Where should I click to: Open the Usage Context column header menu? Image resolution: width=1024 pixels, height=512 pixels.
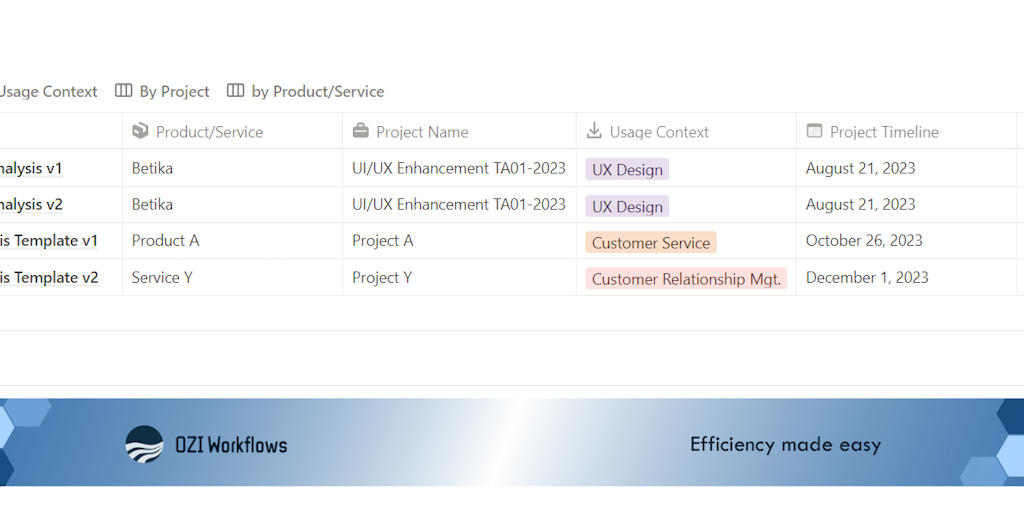(x=686, y=131)
